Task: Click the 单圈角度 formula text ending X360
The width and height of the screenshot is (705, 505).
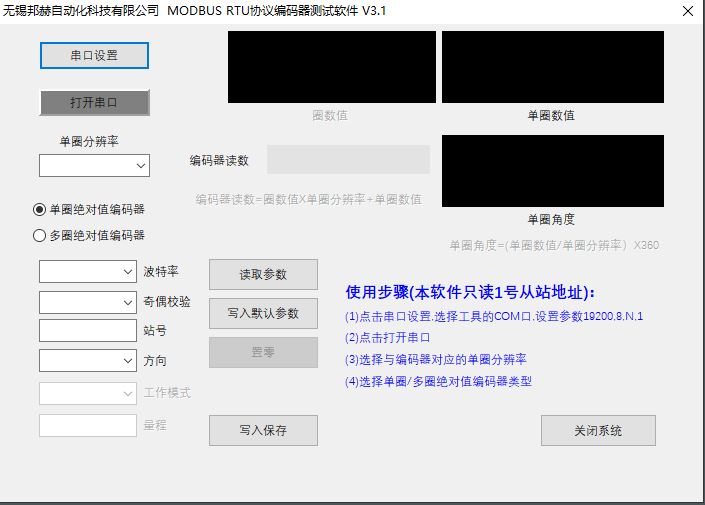Action: (x=554, y=245)
